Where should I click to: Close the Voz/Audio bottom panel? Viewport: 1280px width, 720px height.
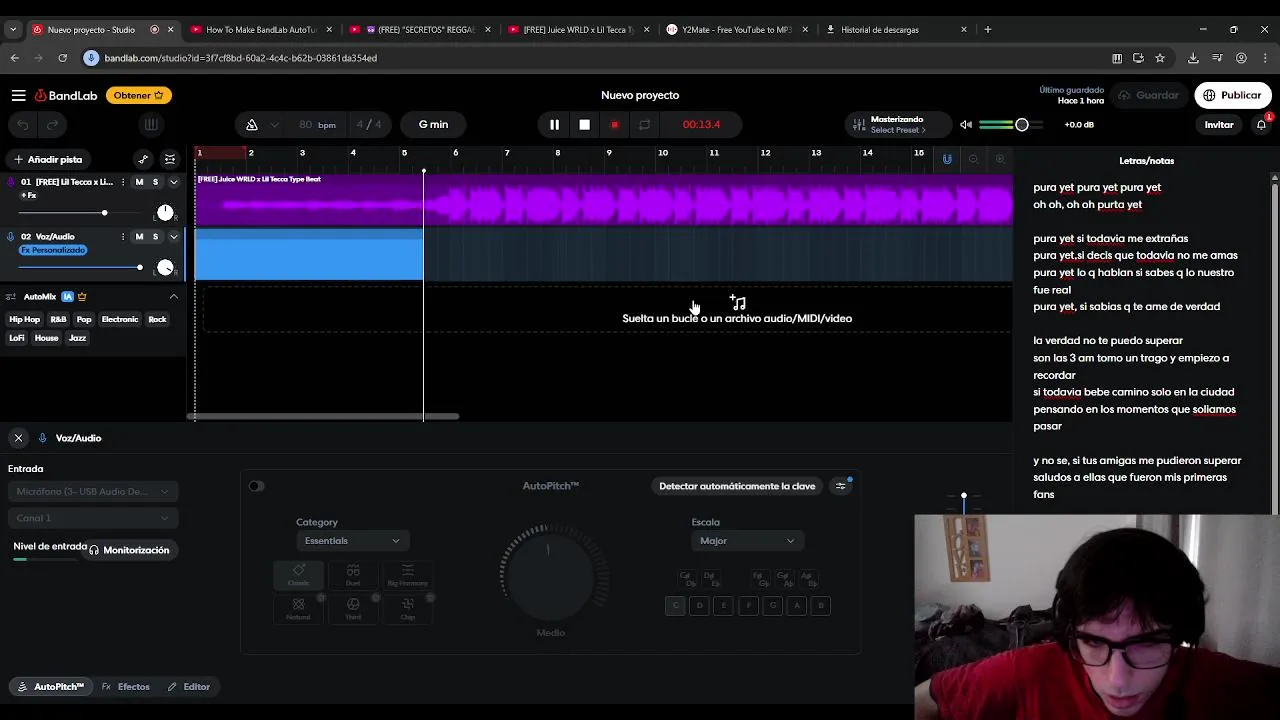pos(18,438)
